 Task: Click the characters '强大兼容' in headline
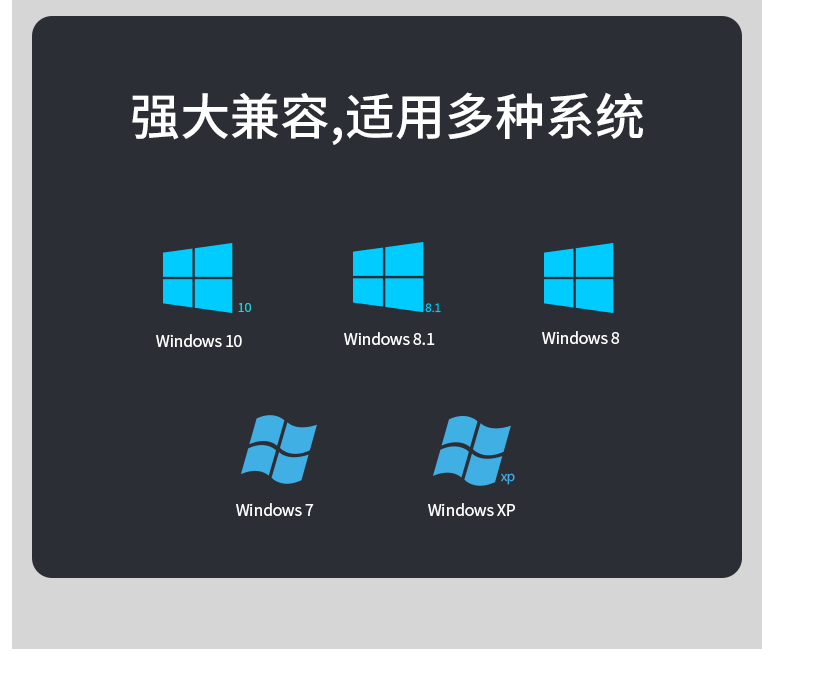click(x=230, y=117)
